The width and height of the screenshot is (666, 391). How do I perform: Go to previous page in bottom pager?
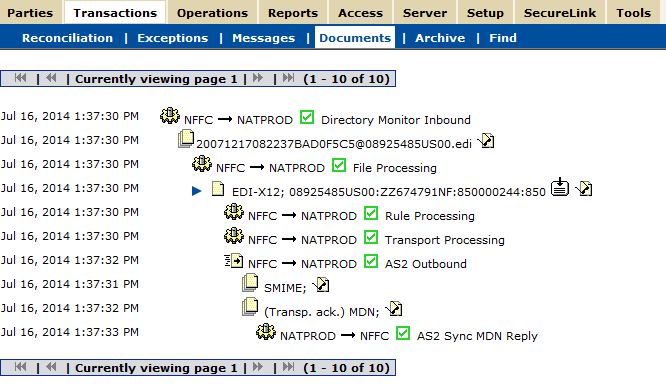pos(51,367)
